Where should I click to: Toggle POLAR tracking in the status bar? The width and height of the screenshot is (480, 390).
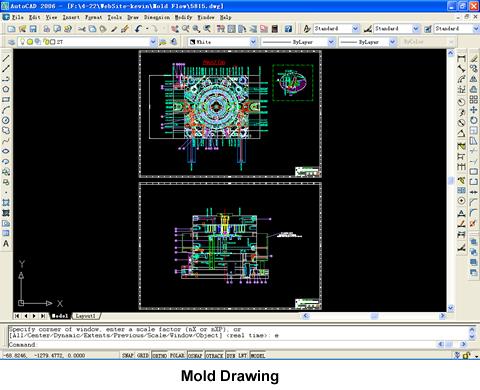click(x=177, y=355)
